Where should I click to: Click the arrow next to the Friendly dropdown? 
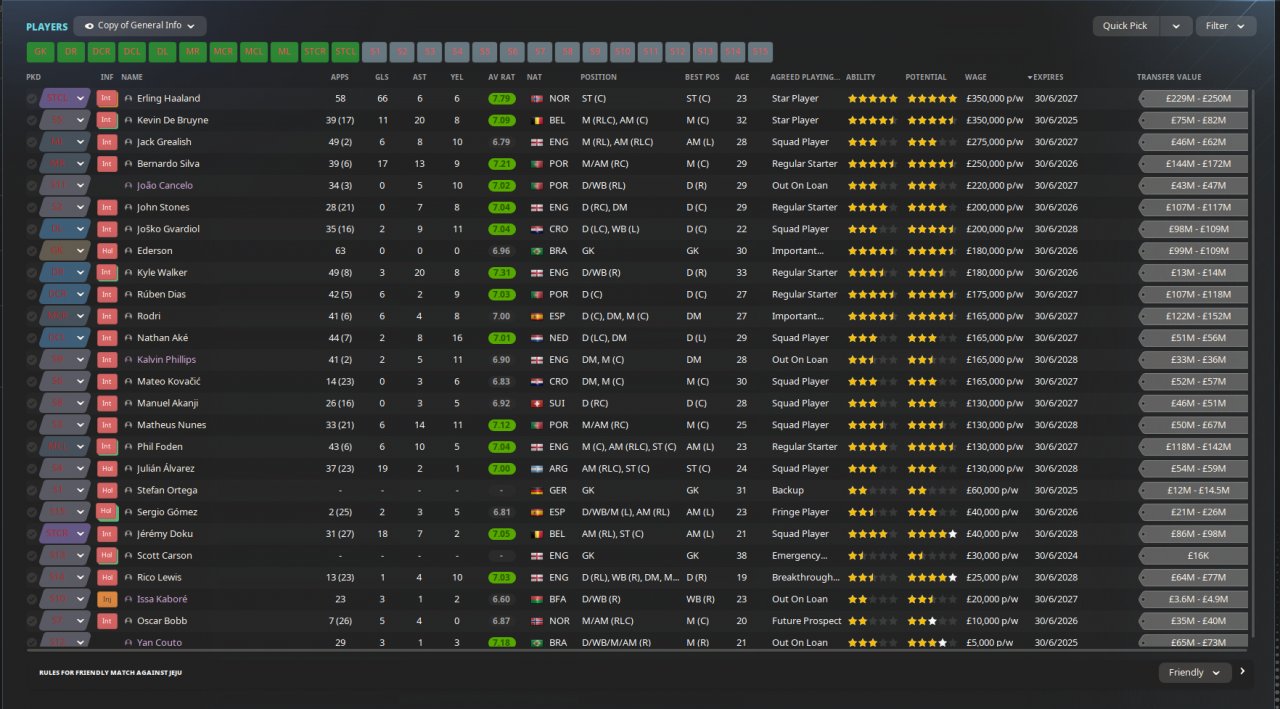(x=1243, y=672)
